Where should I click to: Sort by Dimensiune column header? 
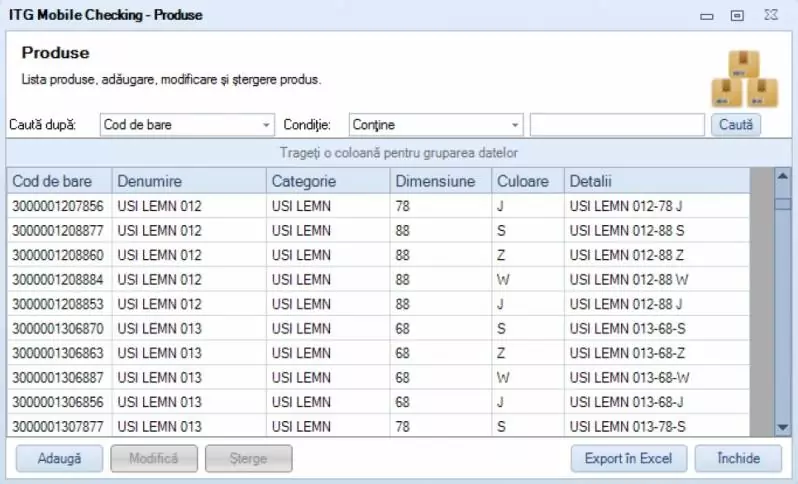click(x=441, y=181)
